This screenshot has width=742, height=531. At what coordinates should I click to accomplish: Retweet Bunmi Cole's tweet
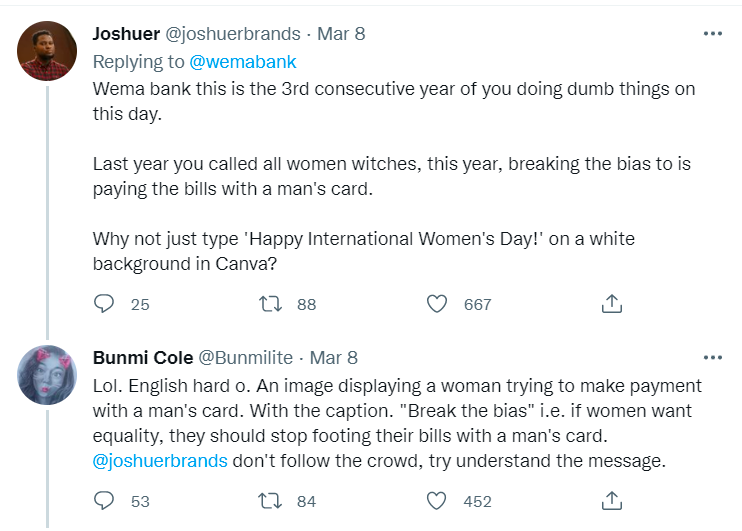269,500
